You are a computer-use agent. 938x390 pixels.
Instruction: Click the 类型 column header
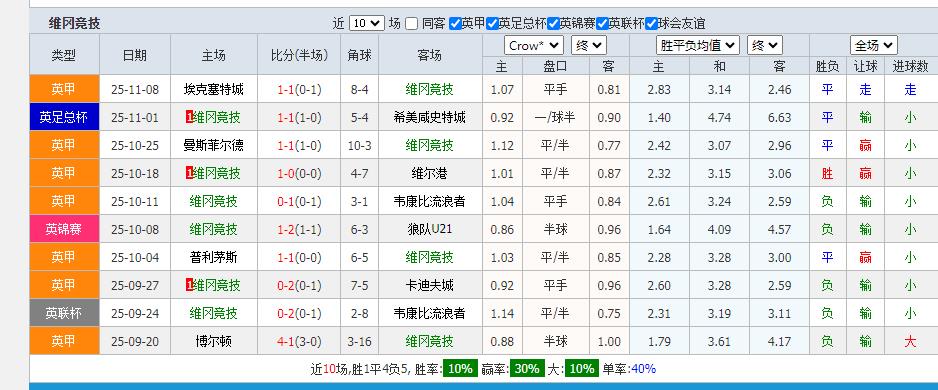pyautogui.click(x=63, y=55)
